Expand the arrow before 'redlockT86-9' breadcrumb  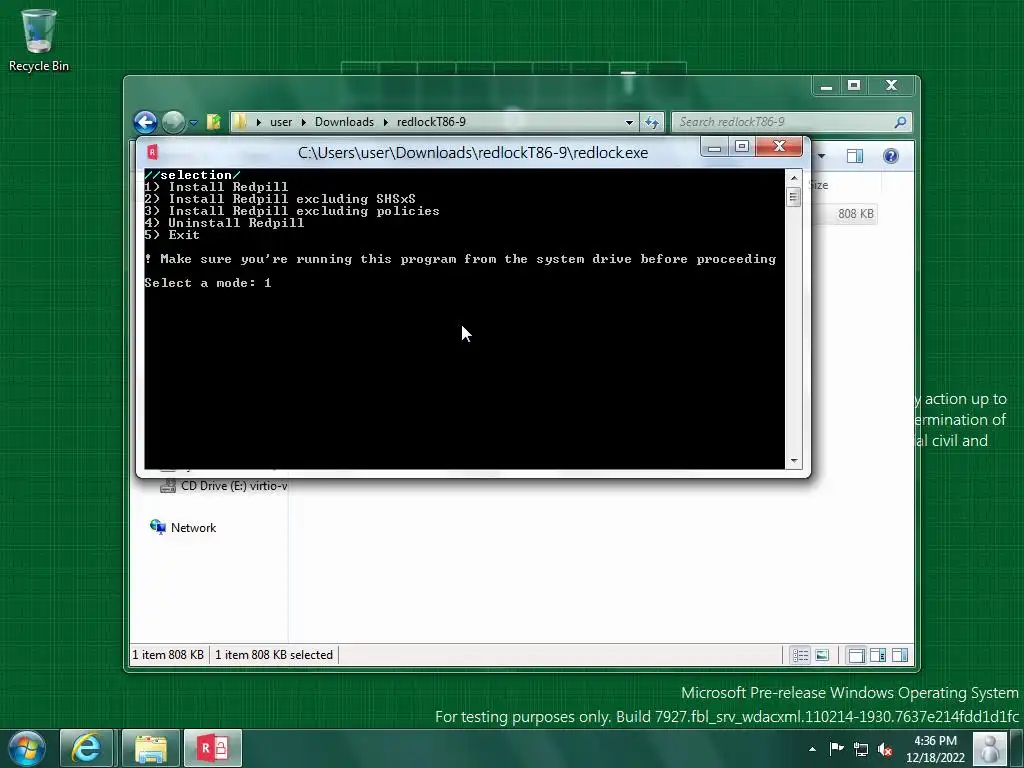coord(385,122)
